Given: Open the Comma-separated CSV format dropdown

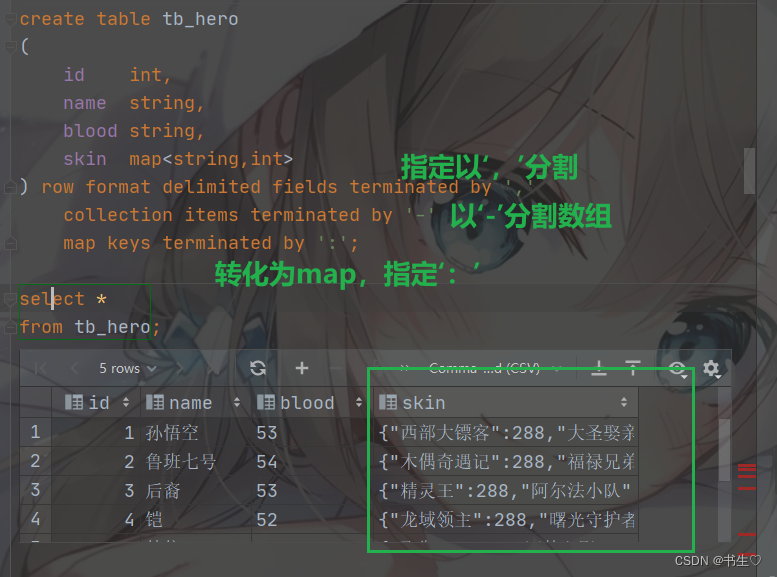Looking at the screenshot, I should (495, 368).
